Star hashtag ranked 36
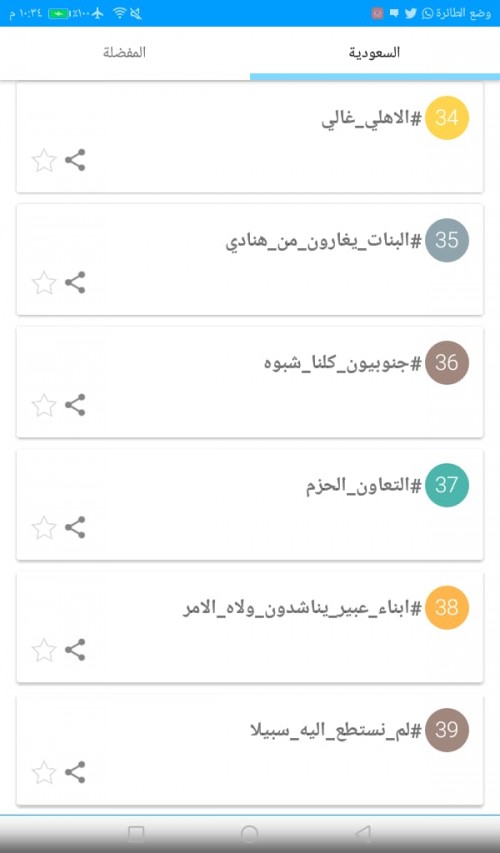The height and width of the screenshot is (853, 500). coord(44,405)
